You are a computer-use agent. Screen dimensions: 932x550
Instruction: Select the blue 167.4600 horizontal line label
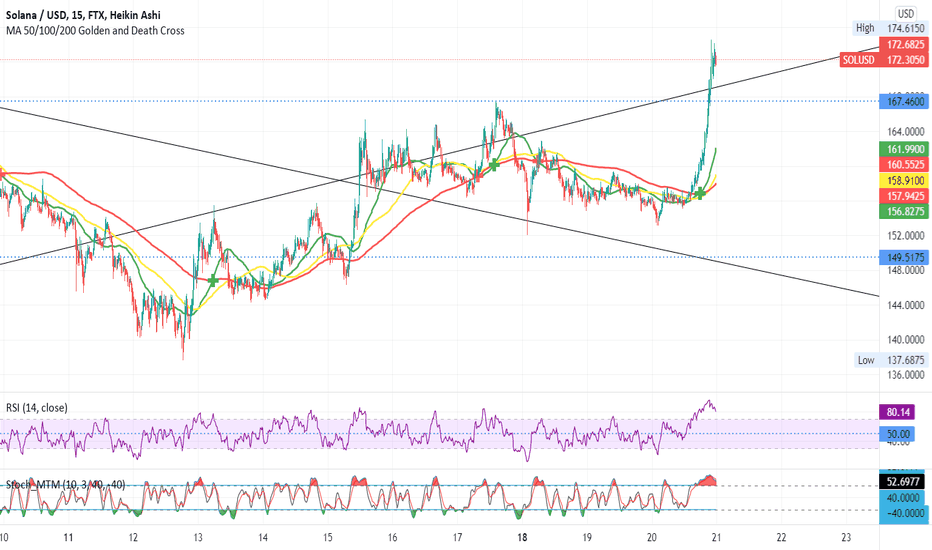[904, 102]
